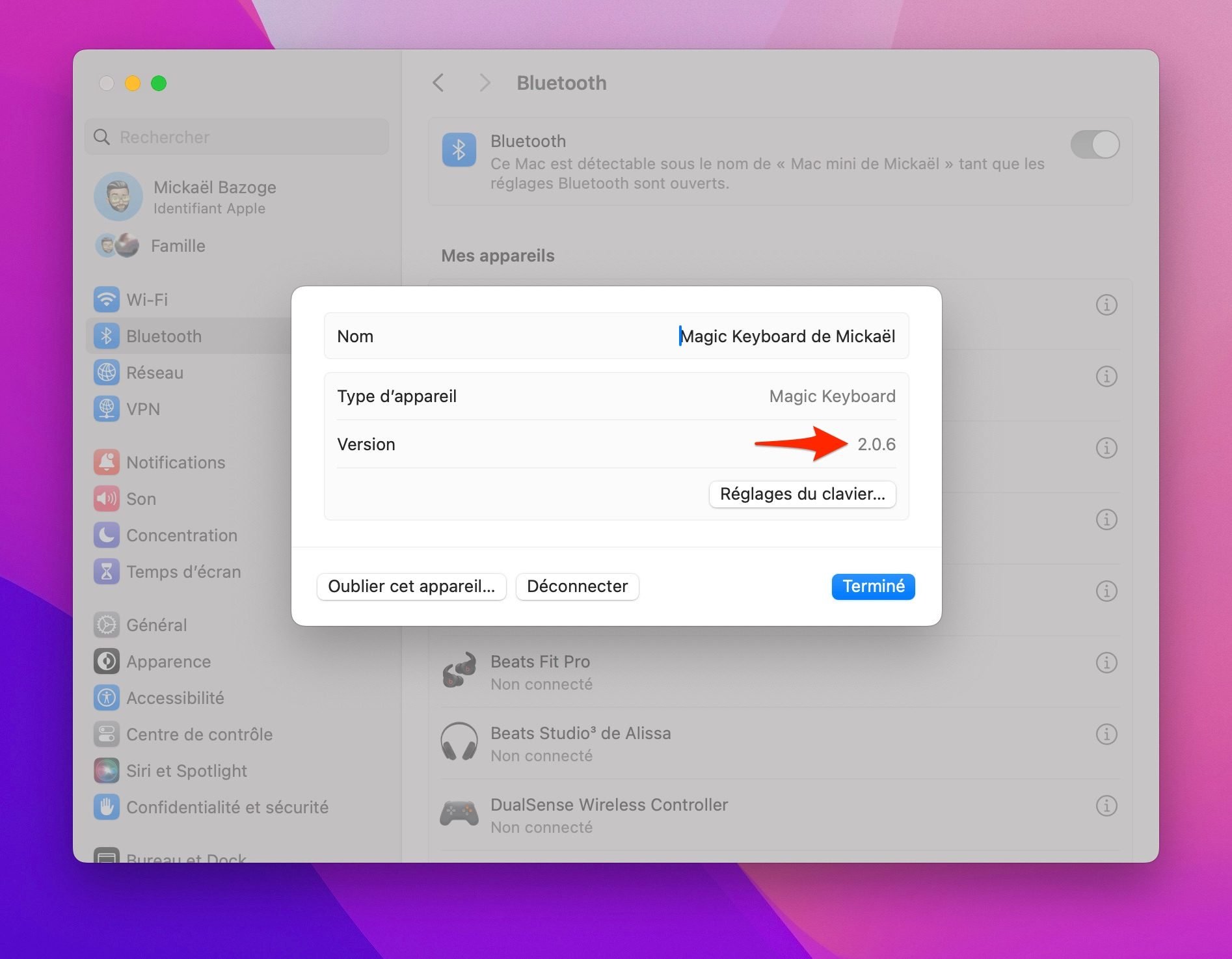Image resolution: width=1232 pixels, height=959 pixels.
Task: Edit the Nom field Magic Keyboard de Mickaël
Action: (x=787, y=336)
